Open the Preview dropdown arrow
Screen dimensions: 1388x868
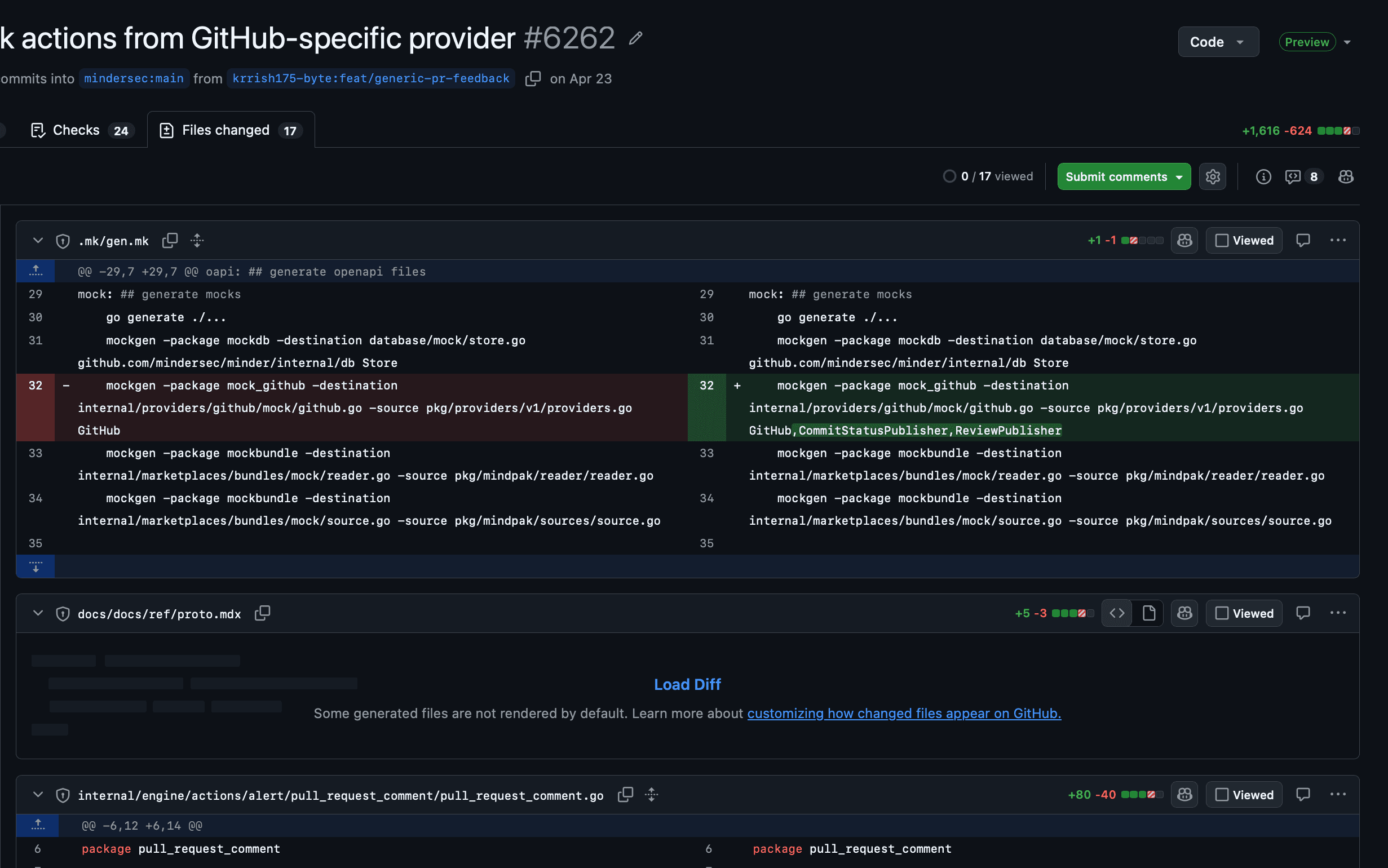pyautogui.click(x=1347, y=42)
